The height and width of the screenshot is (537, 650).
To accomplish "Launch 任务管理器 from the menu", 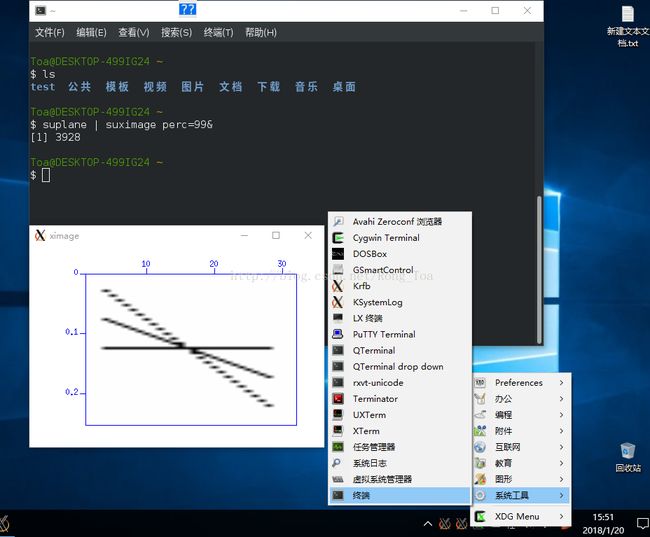I will (x=400, y=447).
